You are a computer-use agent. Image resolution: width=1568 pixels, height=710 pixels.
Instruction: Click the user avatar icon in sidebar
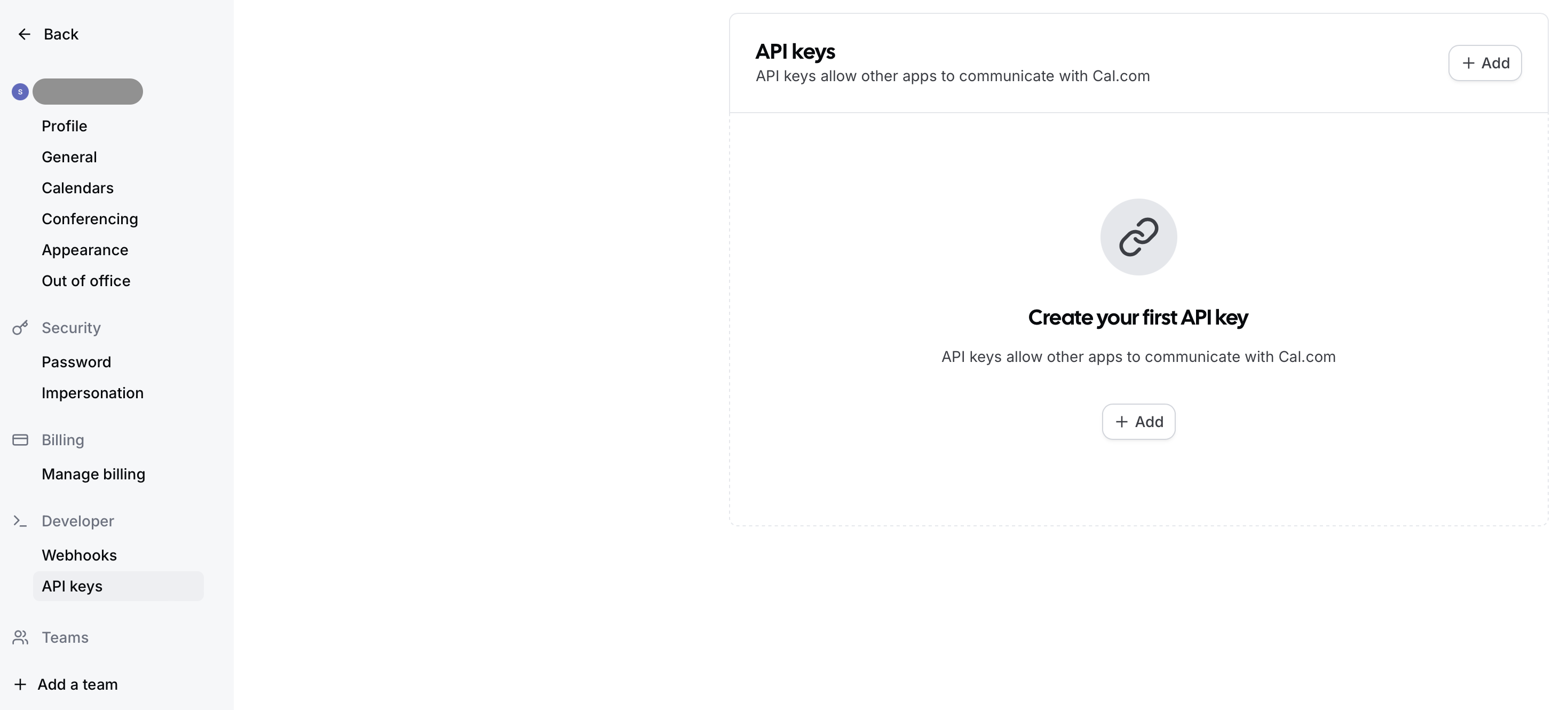tap(20, 92)
